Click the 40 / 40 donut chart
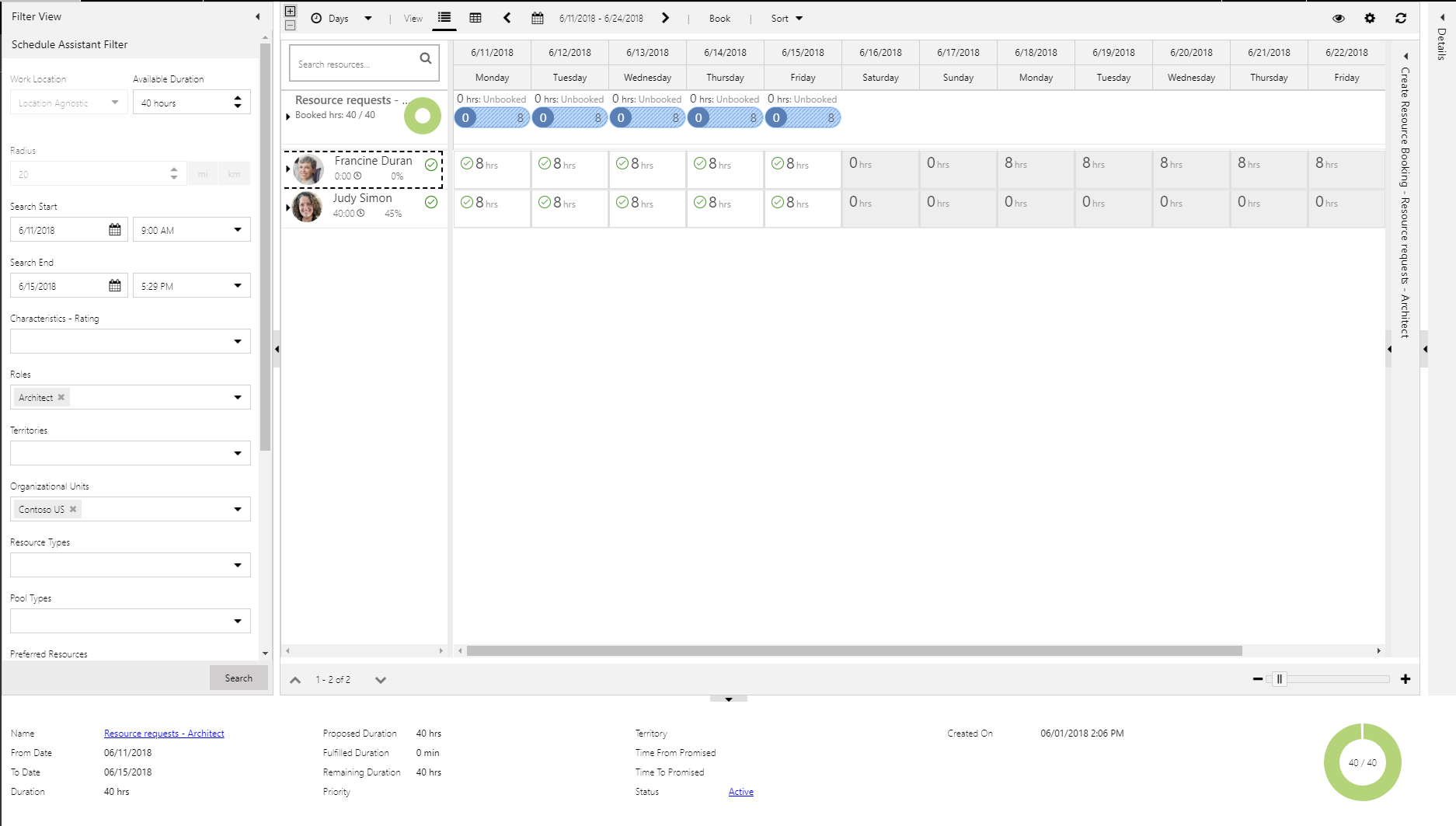The height and width of the screenshot is (826, 1456). tap(1363, 762)
